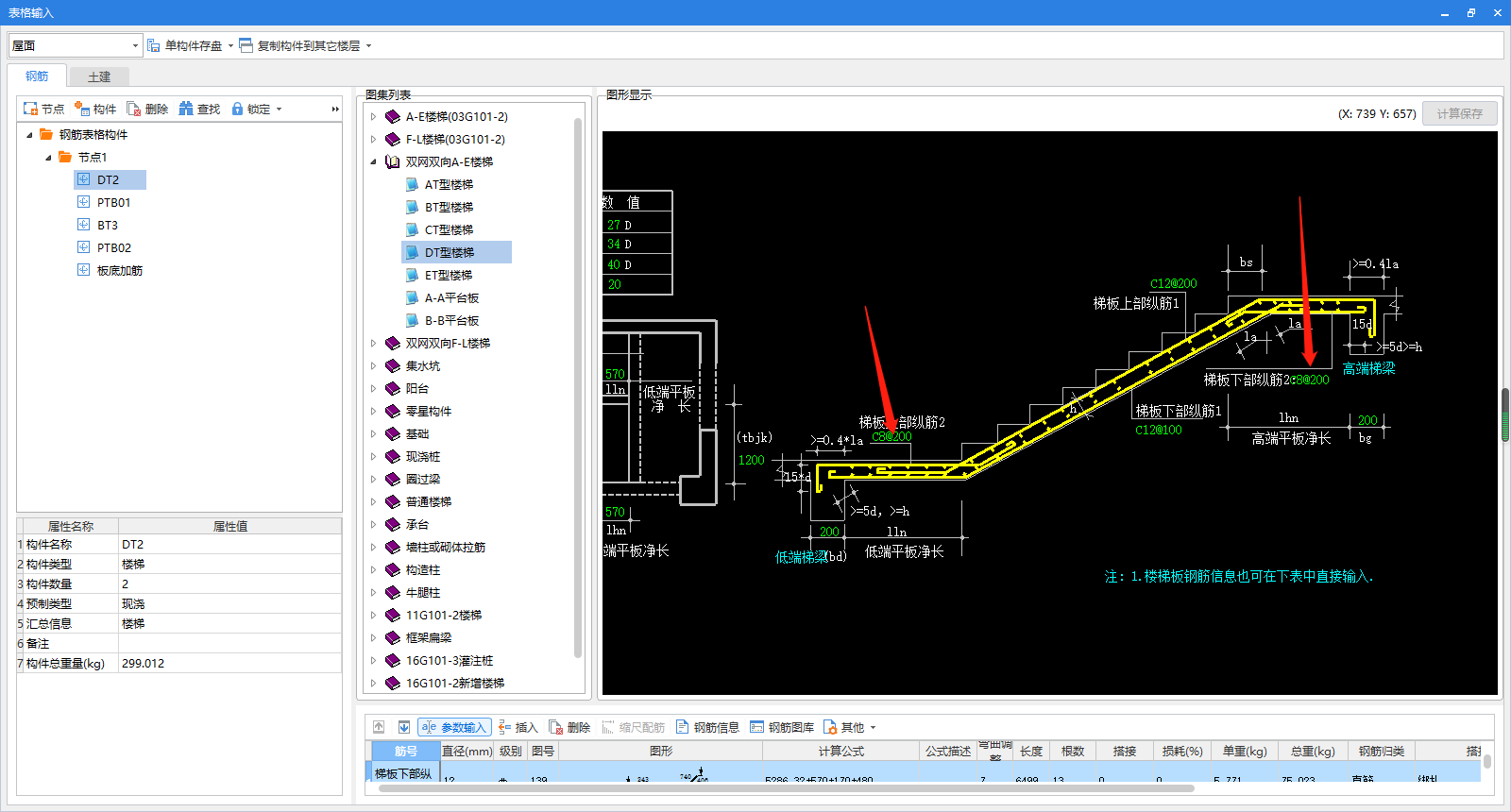Click 参数输入 parameter input button
Screen dimensions: 1511x812
pos(454,727)
